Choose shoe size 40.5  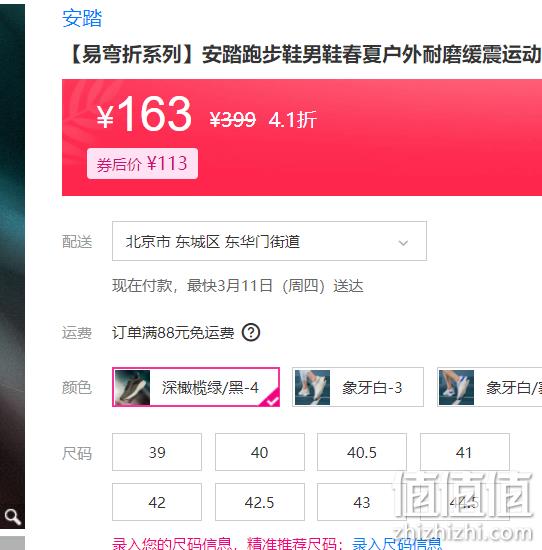pos(362,452)
